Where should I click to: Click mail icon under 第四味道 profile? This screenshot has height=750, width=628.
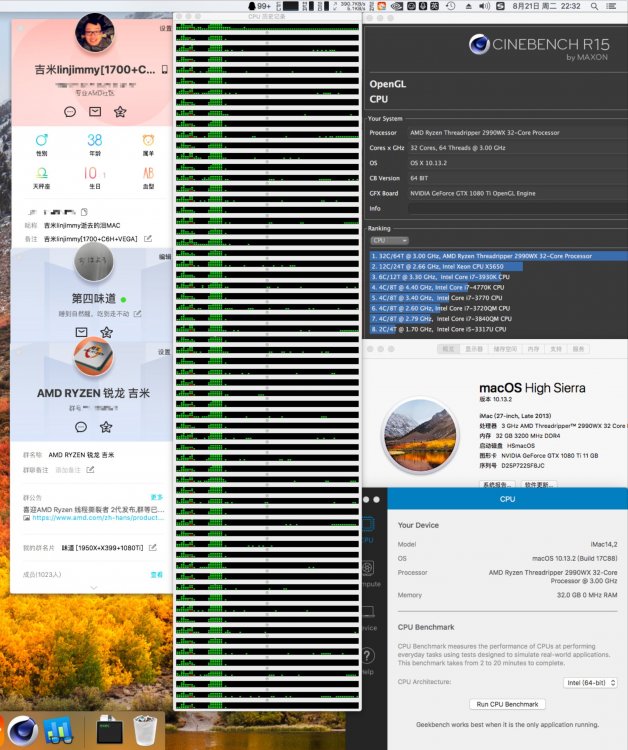coord(81,332)
